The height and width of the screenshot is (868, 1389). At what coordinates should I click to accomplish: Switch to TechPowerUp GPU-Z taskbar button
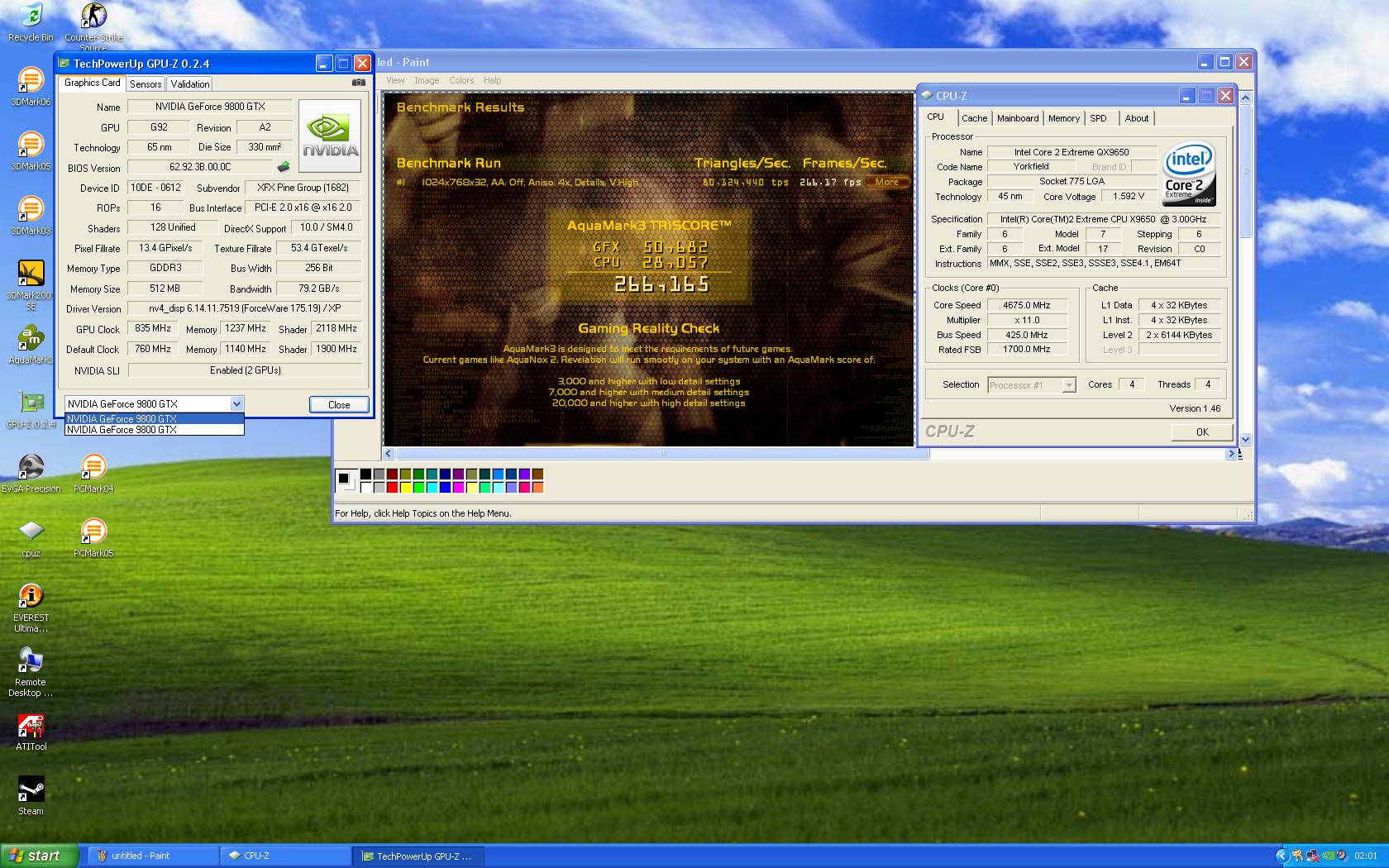click(x=419, y=856)
